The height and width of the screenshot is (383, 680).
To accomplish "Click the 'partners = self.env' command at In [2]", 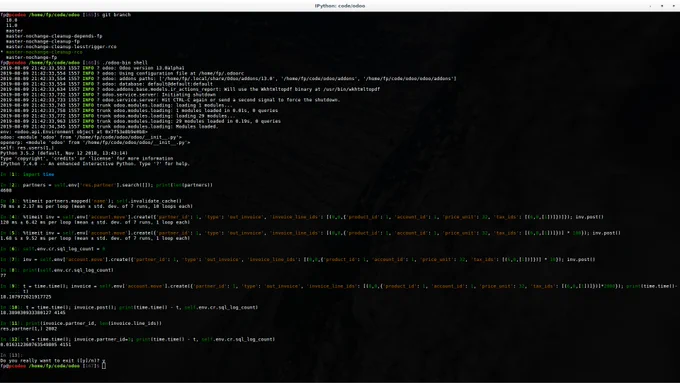I will coord(118,185).
